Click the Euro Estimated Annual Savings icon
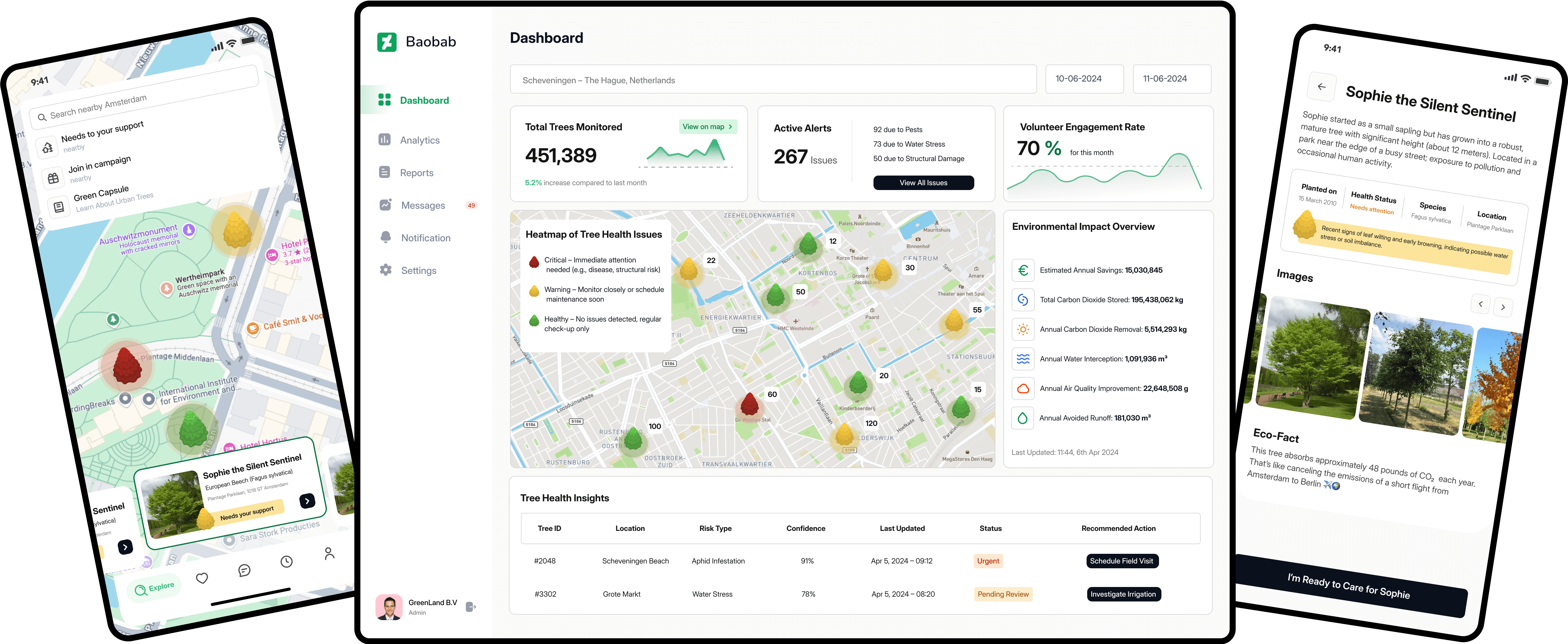The width and height of the screenshot is (1568, 644). tap(1023, 270)
